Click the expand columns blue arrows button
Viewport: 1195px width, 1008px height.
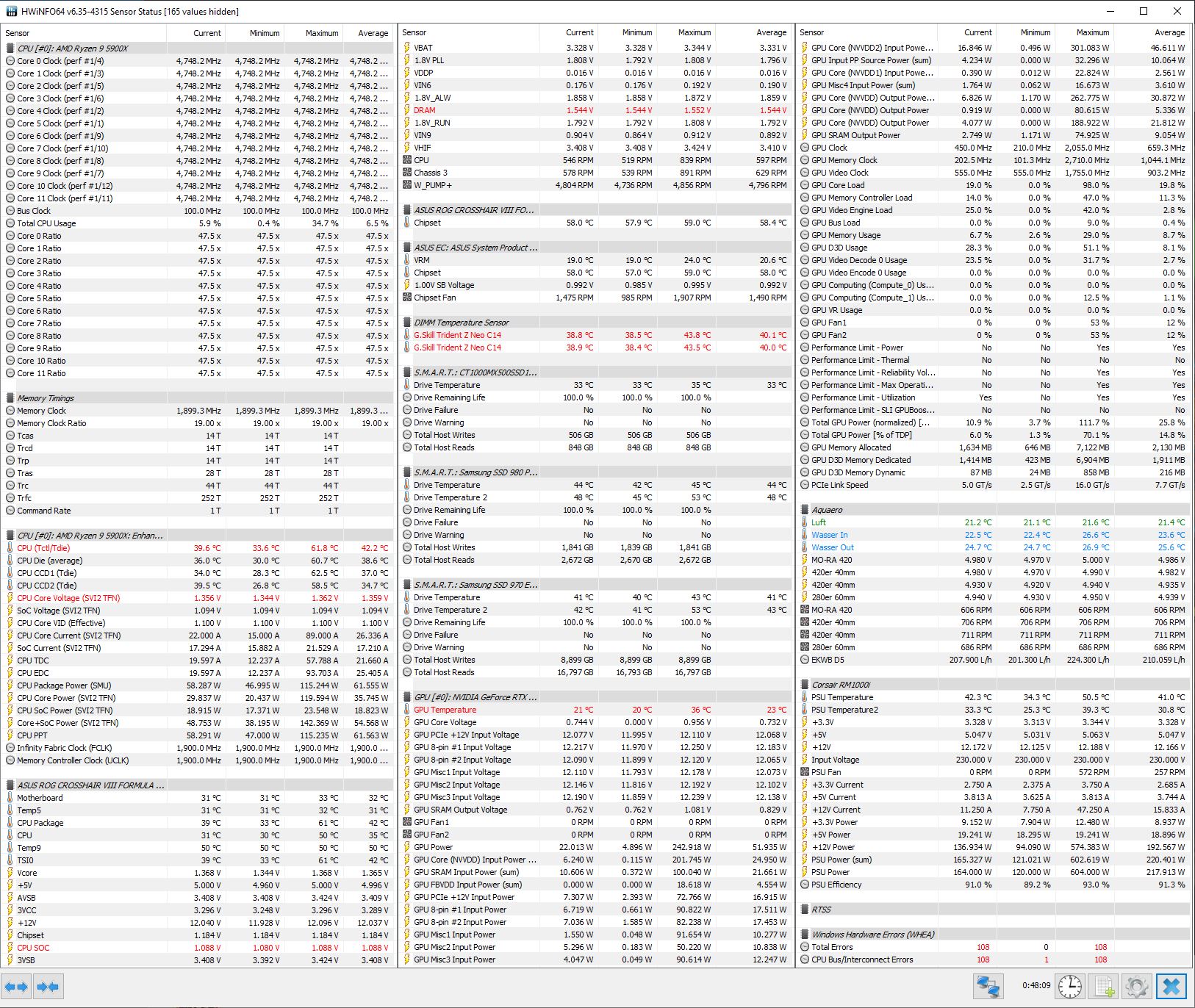coord(17,986)
